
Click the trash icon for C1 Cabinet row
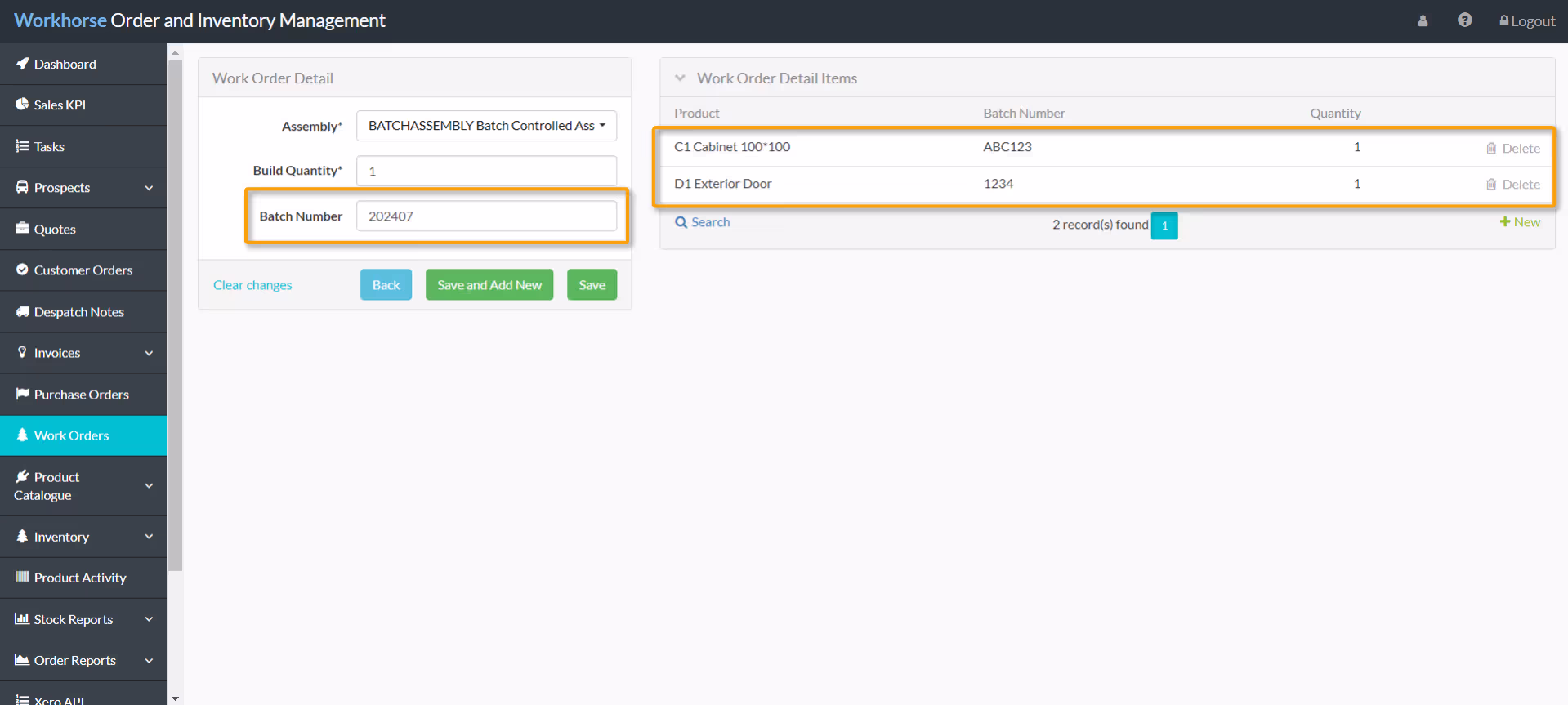1491,148
